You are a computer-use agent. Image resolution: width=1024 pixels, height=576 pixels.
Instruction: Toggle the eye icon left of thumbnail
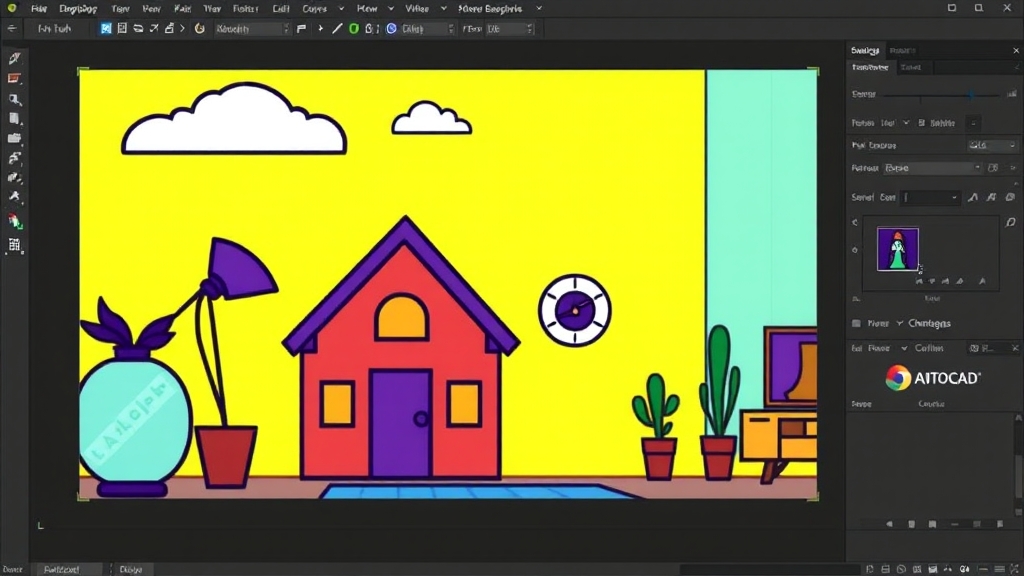point(855,250)
